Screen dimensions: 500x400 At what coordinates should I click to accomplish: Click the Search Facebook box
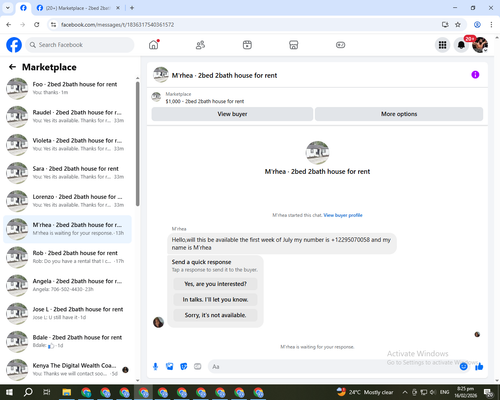(x=80, y=45)
